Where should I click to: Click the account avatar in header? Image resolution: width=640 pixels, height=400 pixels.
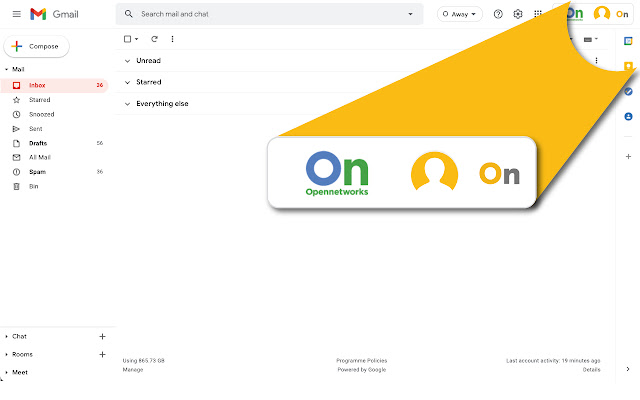click(x=602, y=14)
